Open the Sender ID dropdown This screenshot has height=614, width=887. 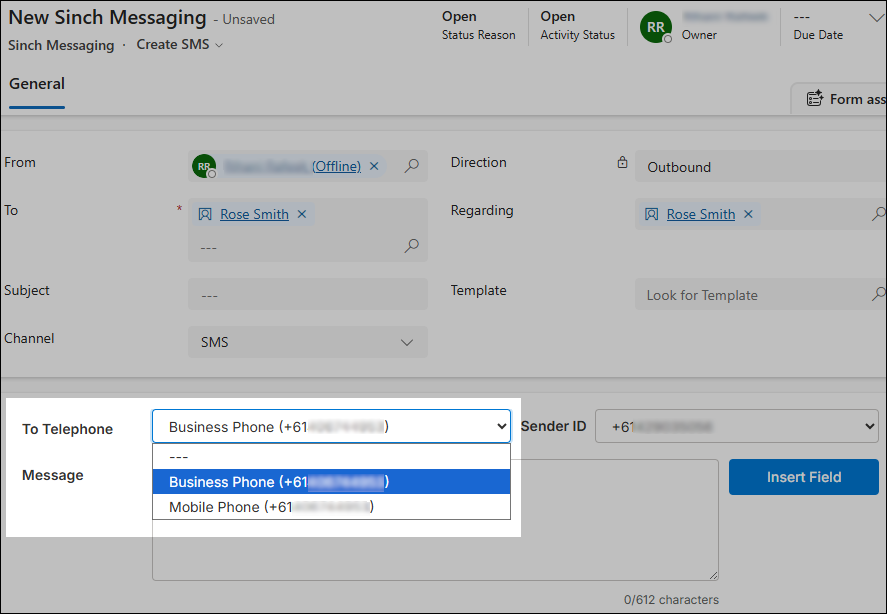tap(737, 426)
